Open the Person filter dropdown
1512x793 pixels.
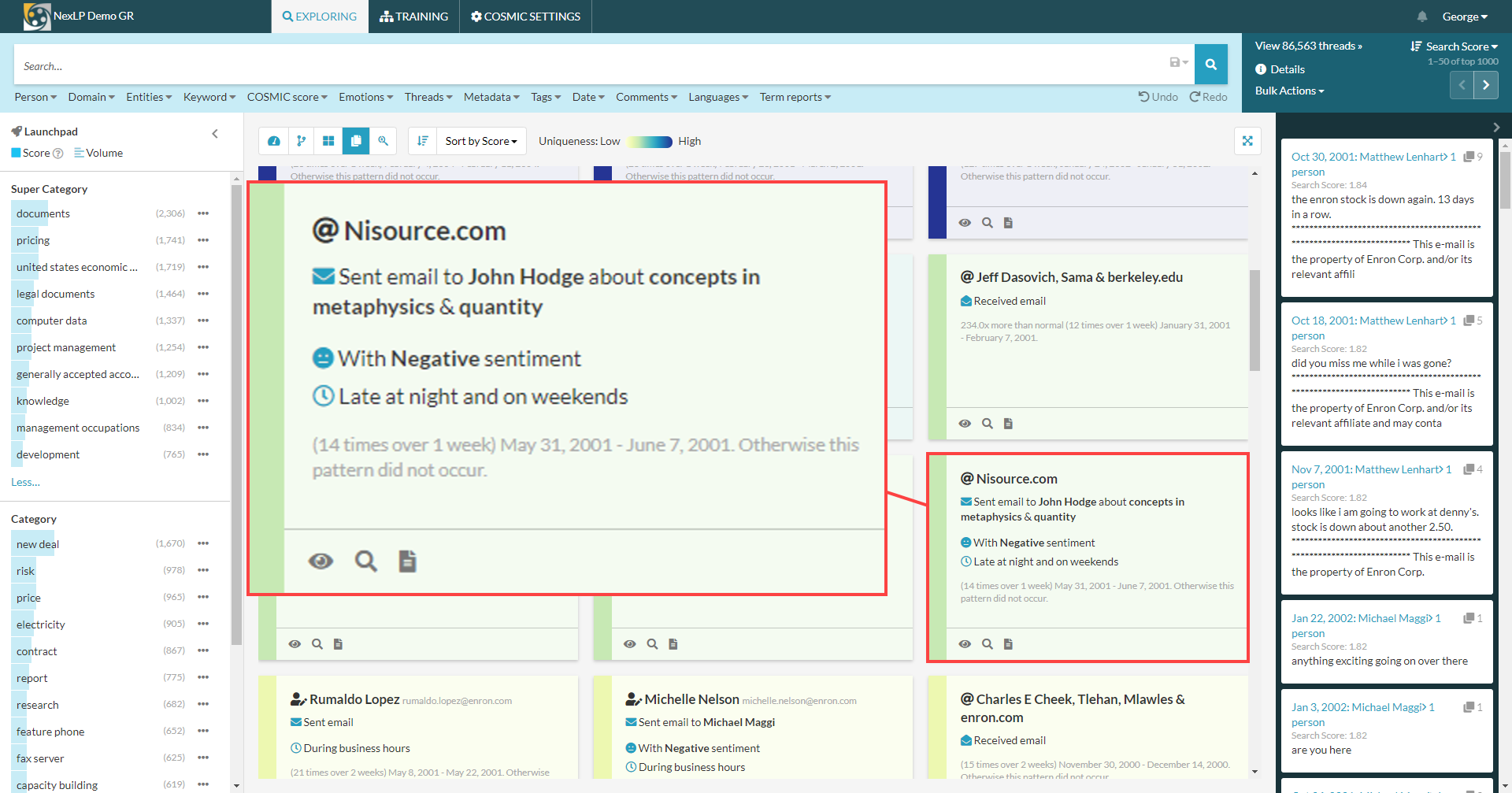tap(35, 97)
